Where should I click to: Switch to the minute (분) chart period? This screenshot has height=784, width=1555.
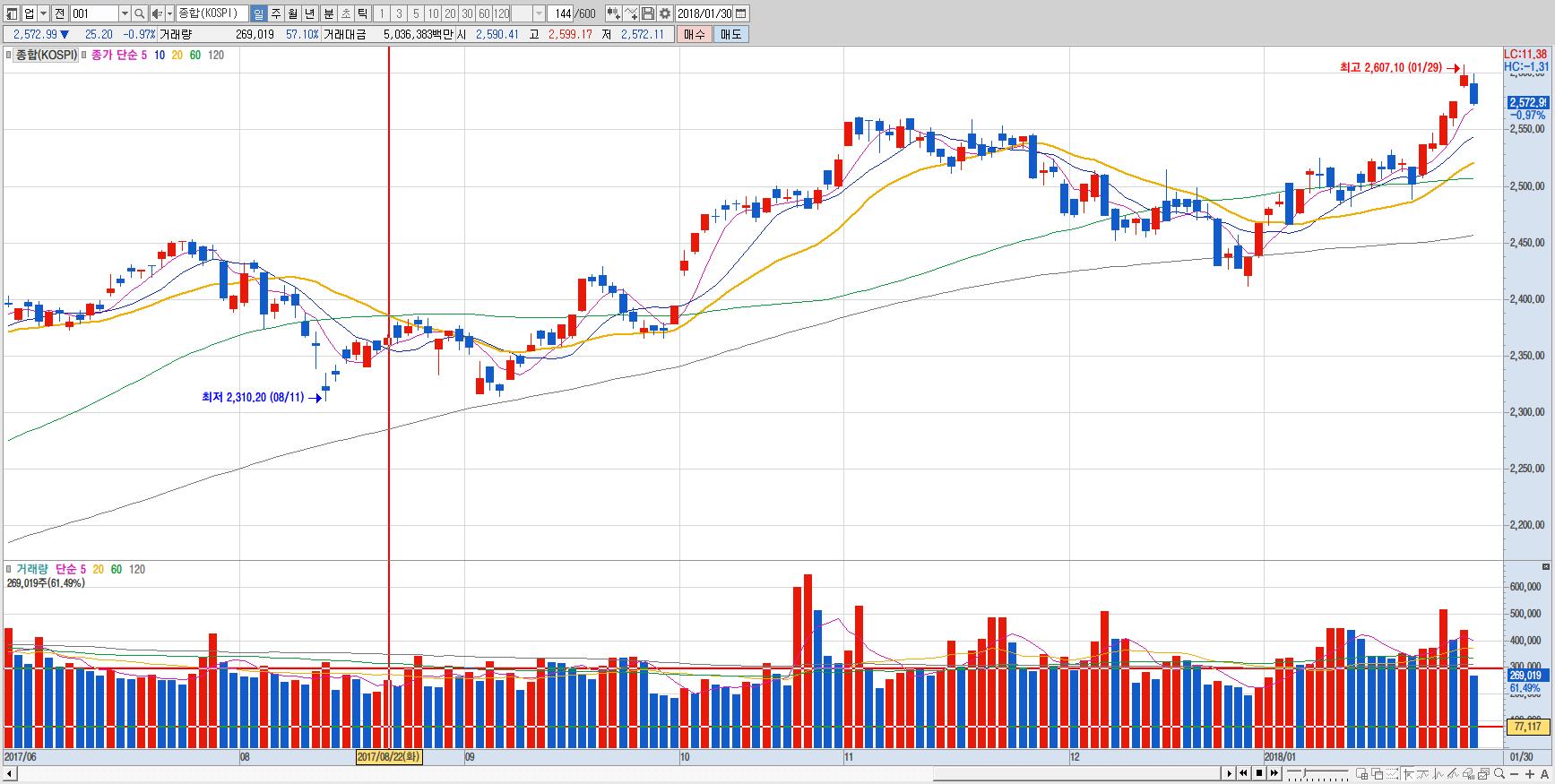click(328, 13)
